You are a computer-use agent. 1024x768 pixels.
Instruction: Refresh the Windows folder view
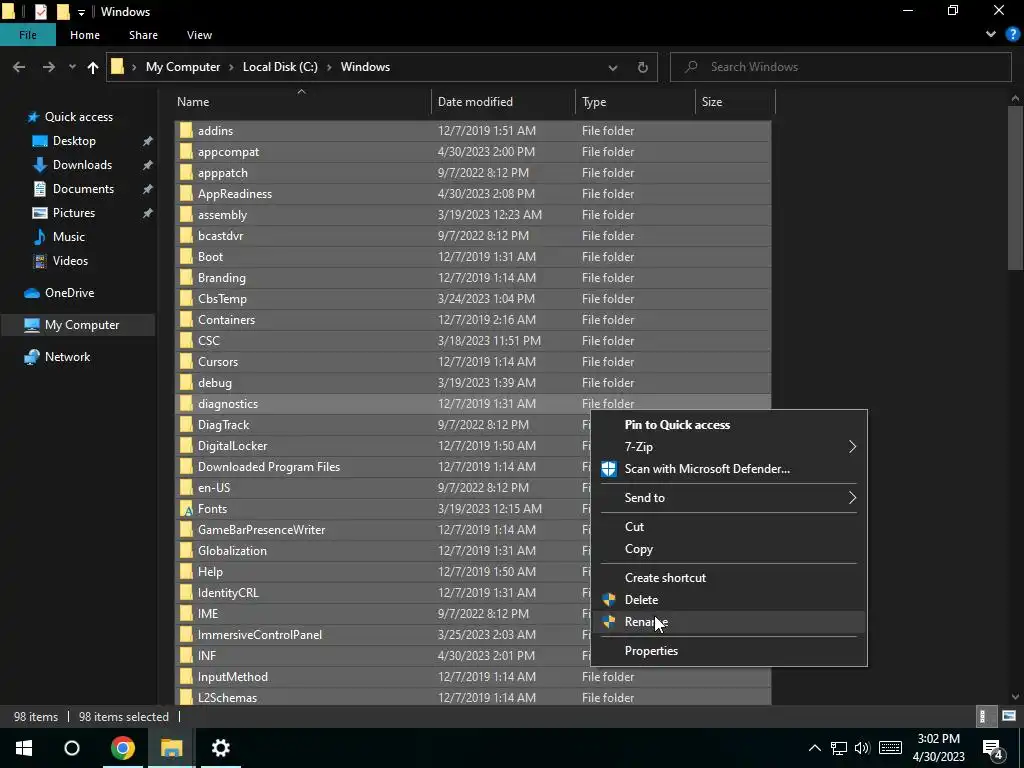pyautogui.click(x=643, y=67)
